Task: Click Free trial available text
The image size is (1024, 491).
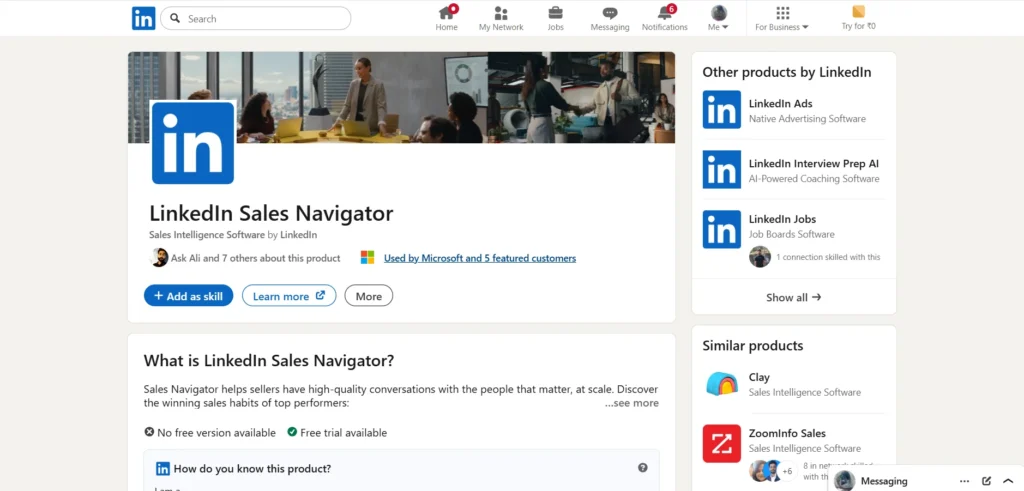Action: pyautogui.click(x=344, y=432)
